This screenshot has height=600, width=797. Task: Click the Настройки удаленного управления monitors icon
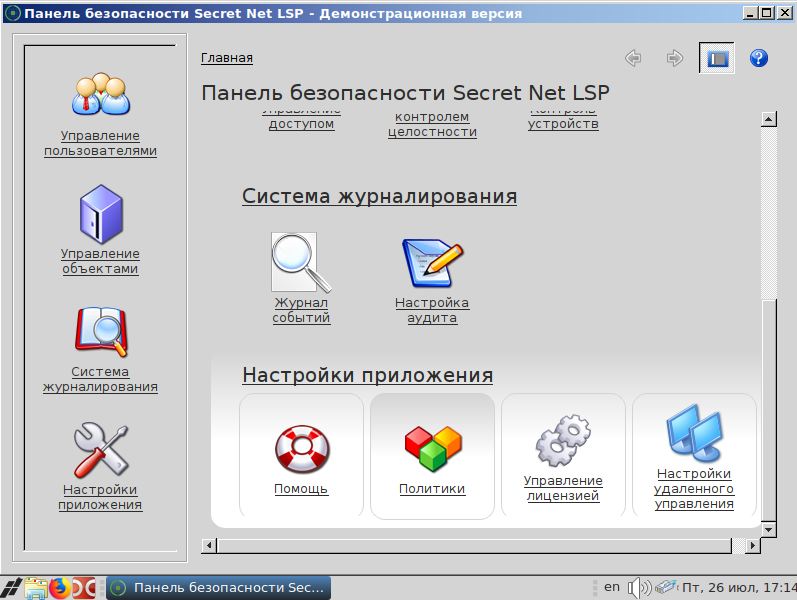pos(694,432)
